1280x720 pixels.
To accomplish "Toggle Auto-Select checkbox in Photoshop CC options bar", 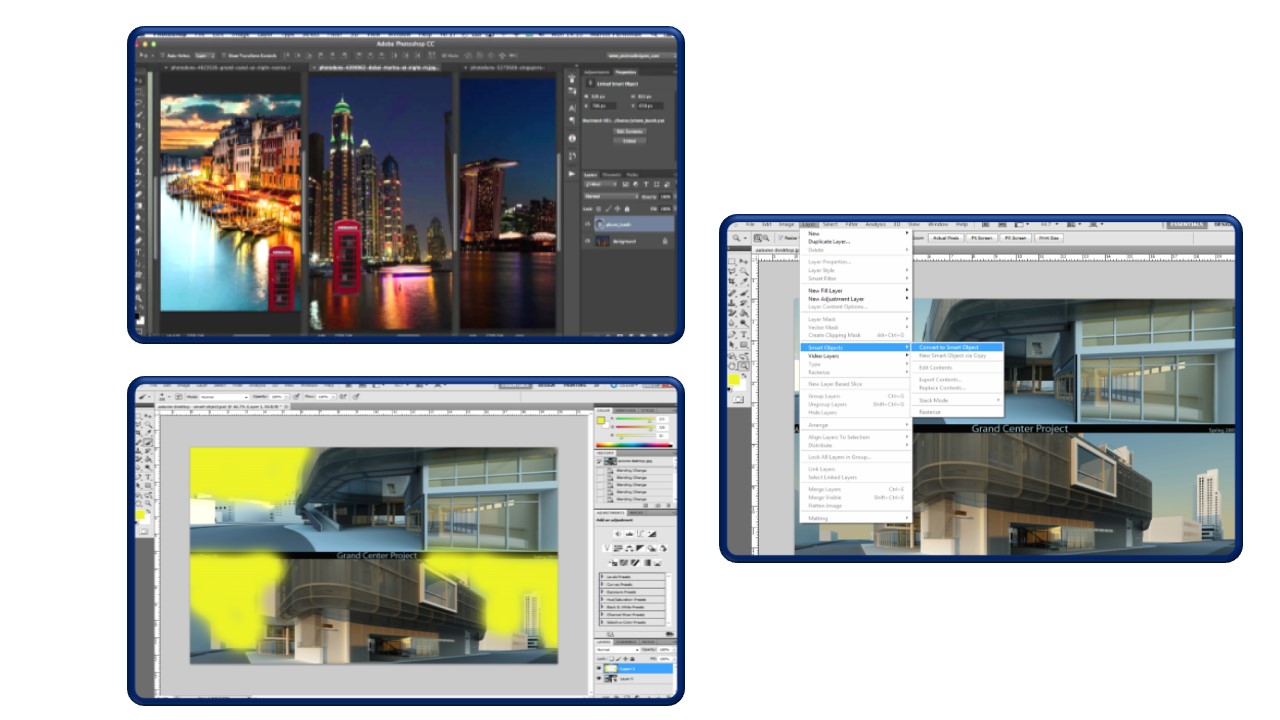I will pos(163,56).
